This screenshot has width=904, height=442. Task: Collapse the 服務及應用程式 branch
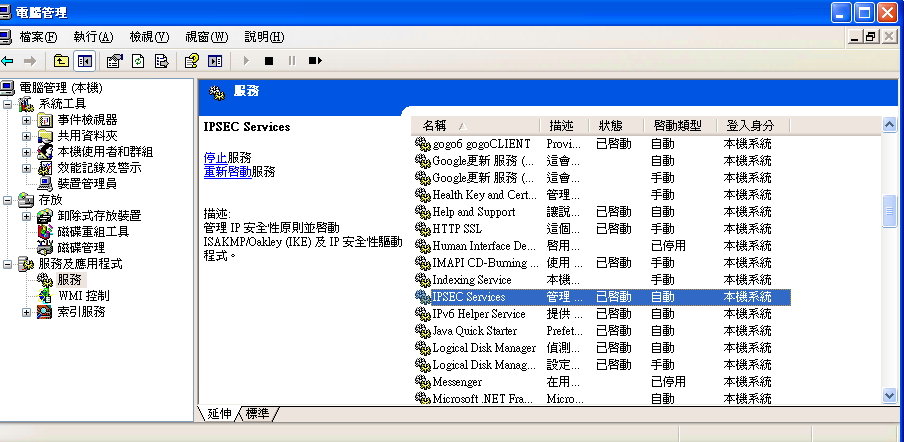click(x=7, y=265)
